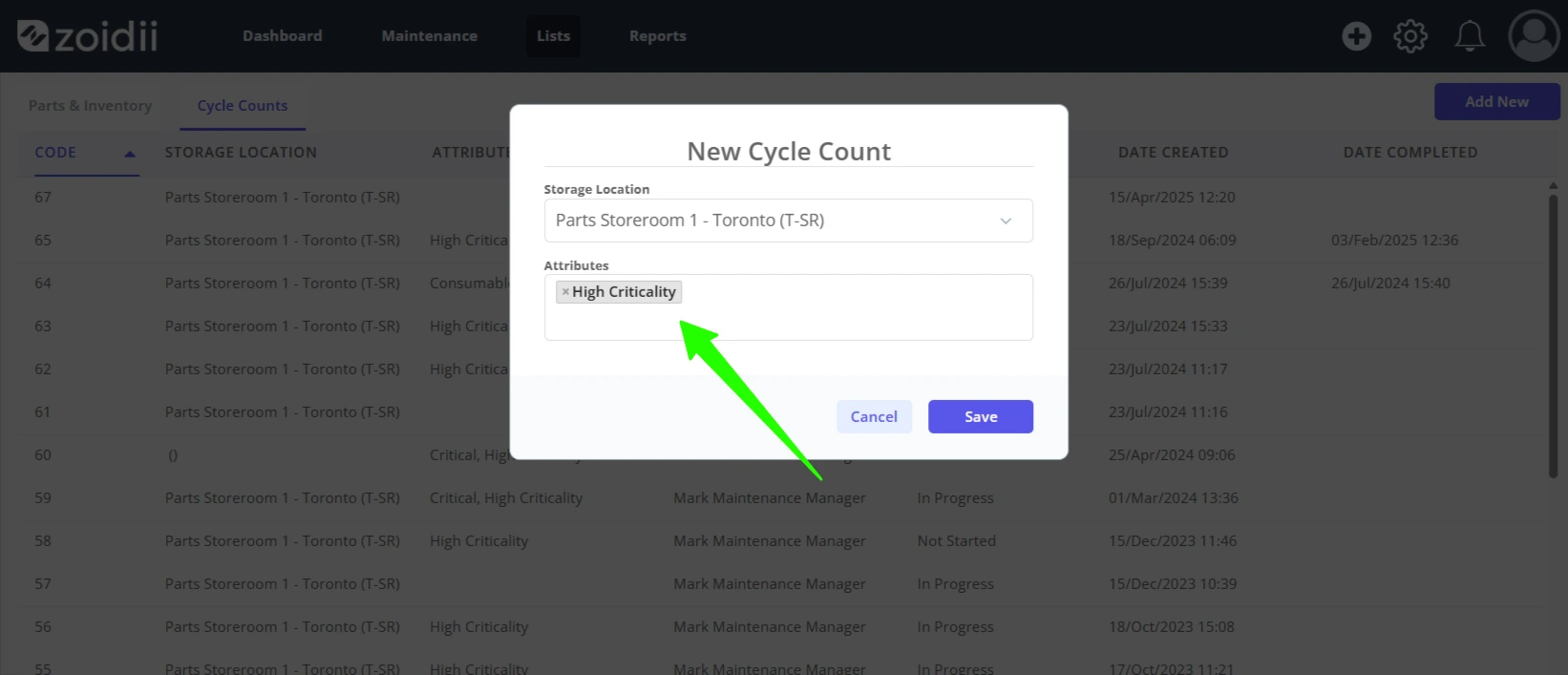Viewport: 1568px width, 675px height.
Task: Click date created 18/Oct/2023 15:08
Action: pyautogui.click(x=1172, y=627)
